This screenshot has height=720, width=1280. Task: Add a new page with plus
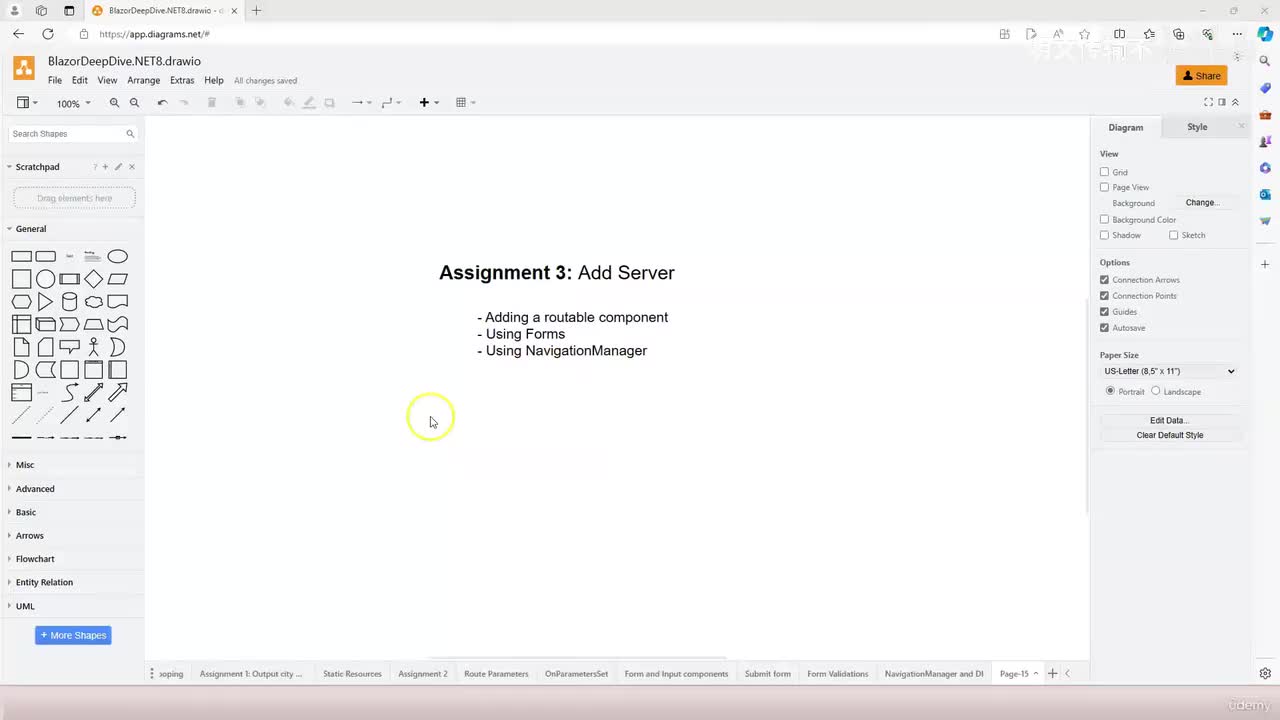[x=1052, y=674]
